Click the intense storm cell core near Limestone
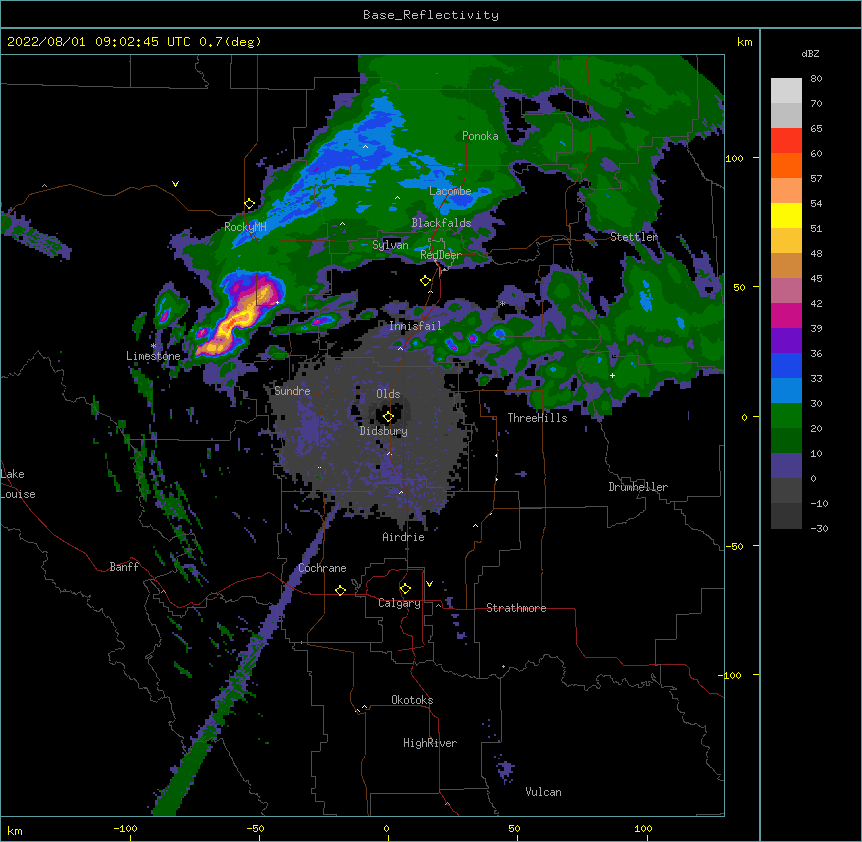 click(237, 319)
